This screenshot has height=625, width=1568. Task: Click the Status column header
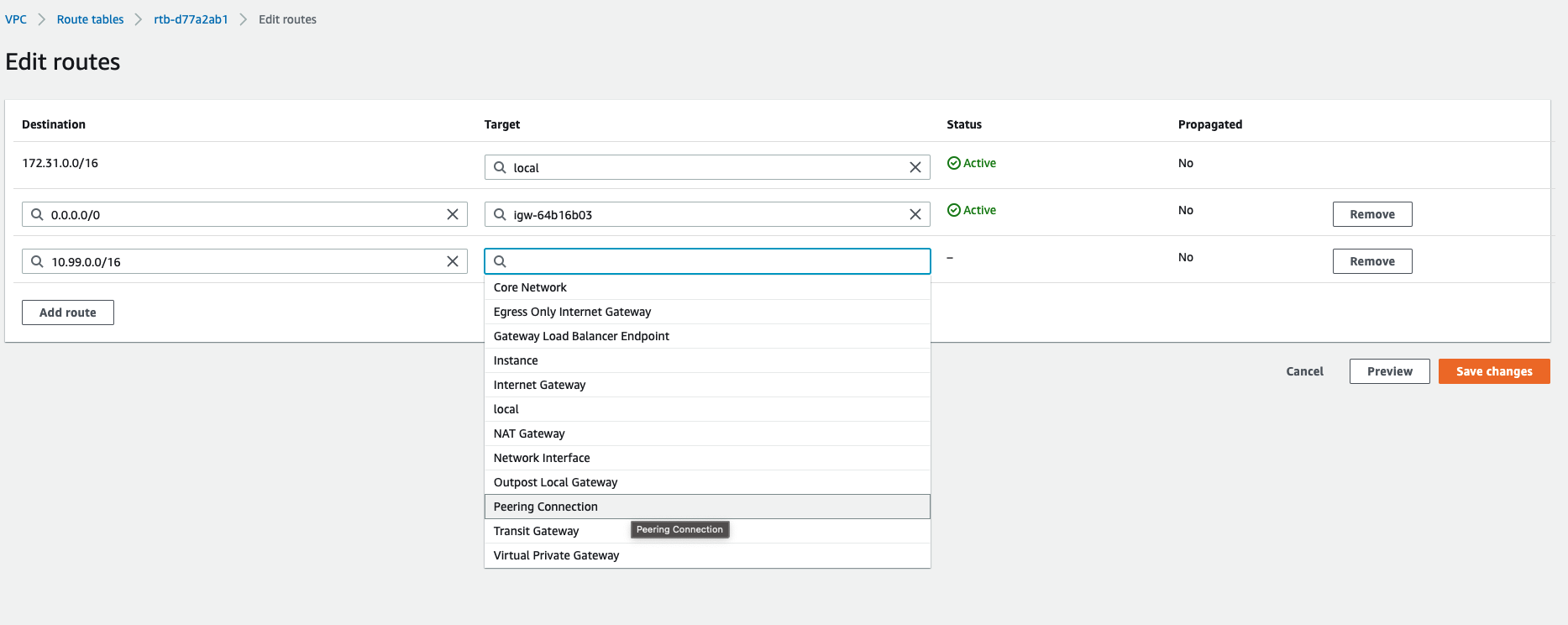(x=964, y=124)
